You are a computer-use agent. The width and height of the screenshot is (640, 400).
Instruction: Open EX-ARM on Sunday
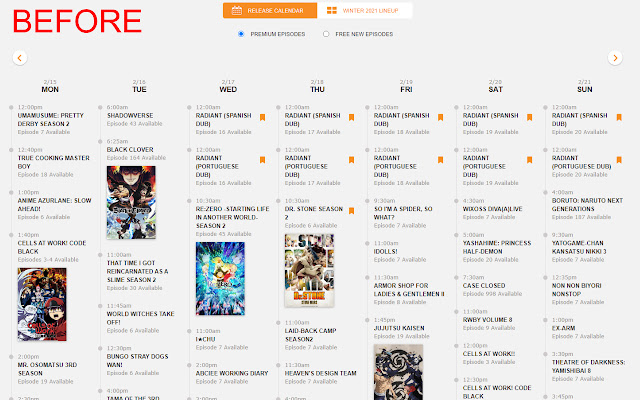coord(563,328)
